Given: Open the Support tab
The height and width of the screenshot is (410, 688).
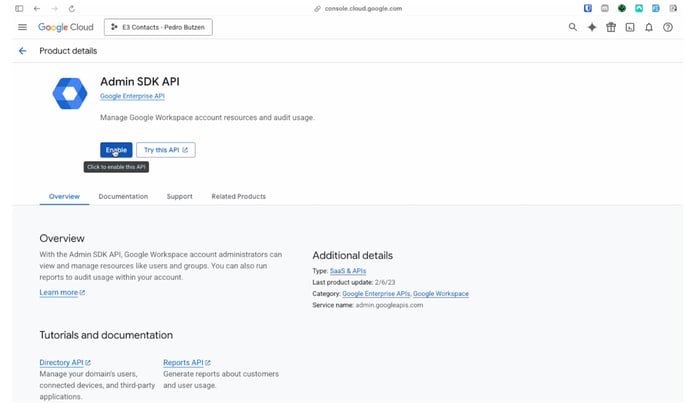Looking at the screenshot, I should (x=179, y=196).
